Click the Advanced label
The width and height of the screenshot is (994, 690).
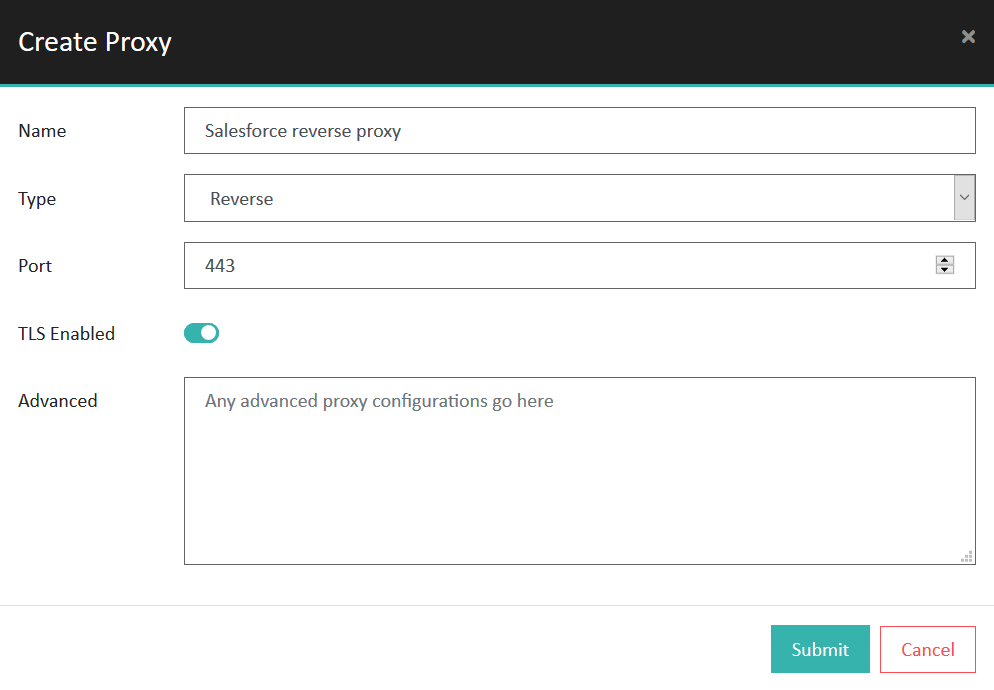(58, 401)
